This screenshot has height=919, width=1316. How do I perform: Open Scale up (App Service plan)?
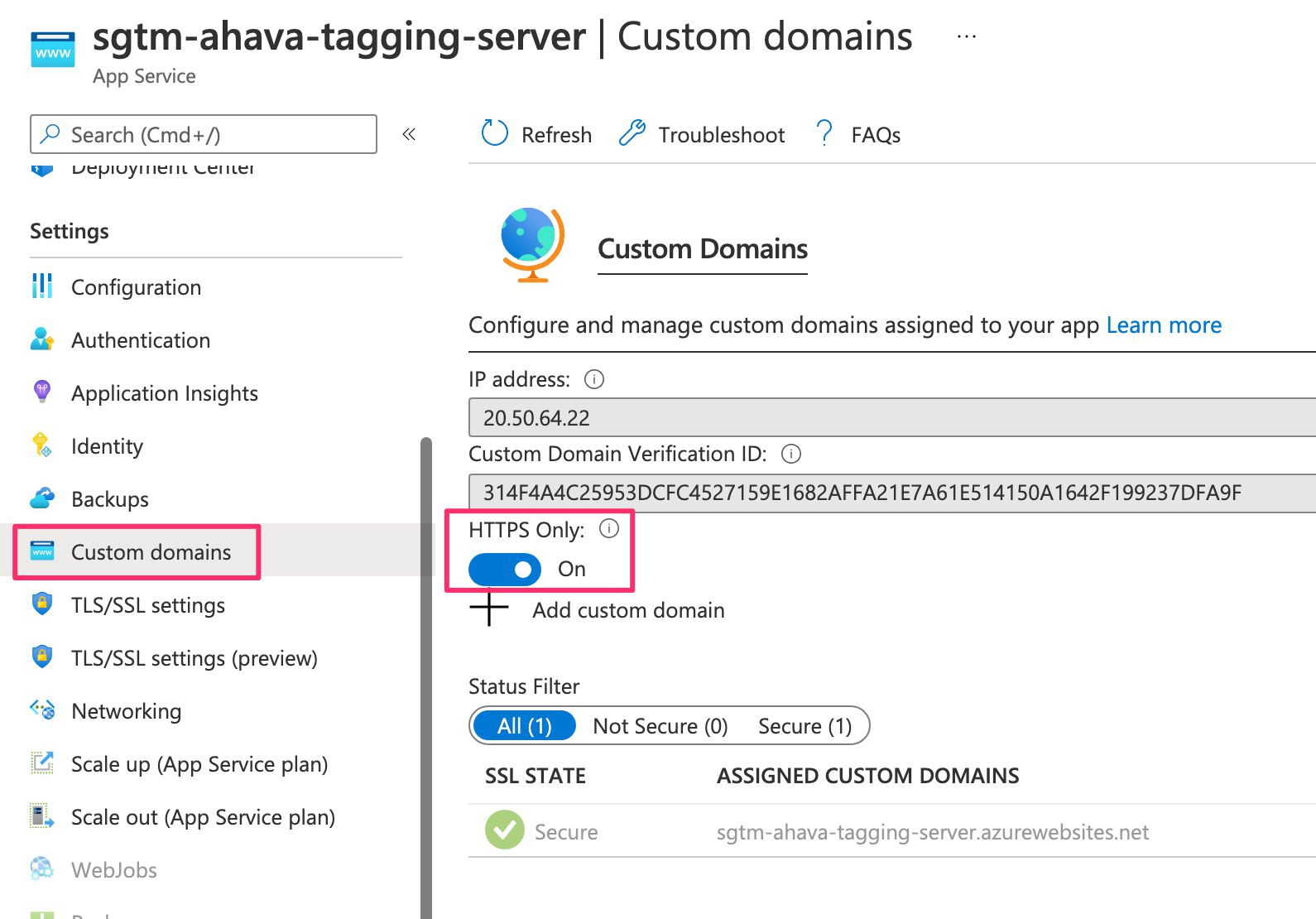199,764
